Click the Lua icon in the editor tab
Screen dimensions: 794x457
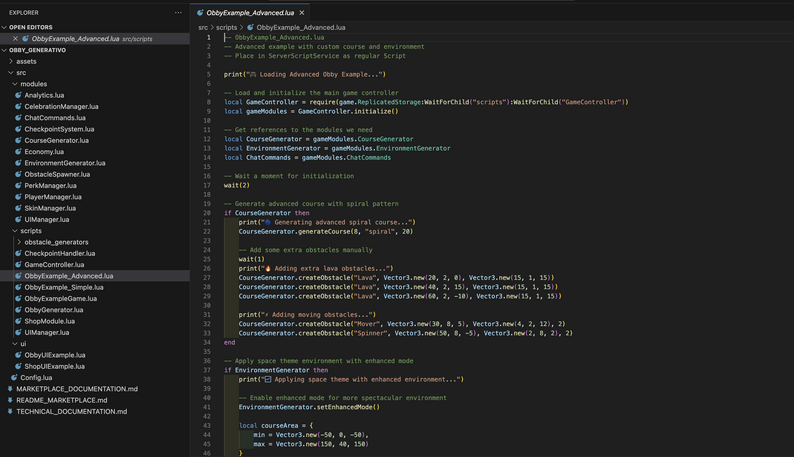tap(200, 13)
